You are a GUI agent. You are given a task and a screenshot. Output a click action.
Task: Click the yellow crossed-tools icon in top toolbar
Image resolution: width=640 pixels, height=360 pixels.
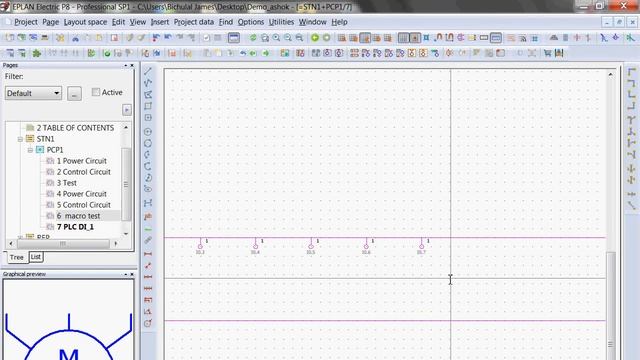point(60,38)
